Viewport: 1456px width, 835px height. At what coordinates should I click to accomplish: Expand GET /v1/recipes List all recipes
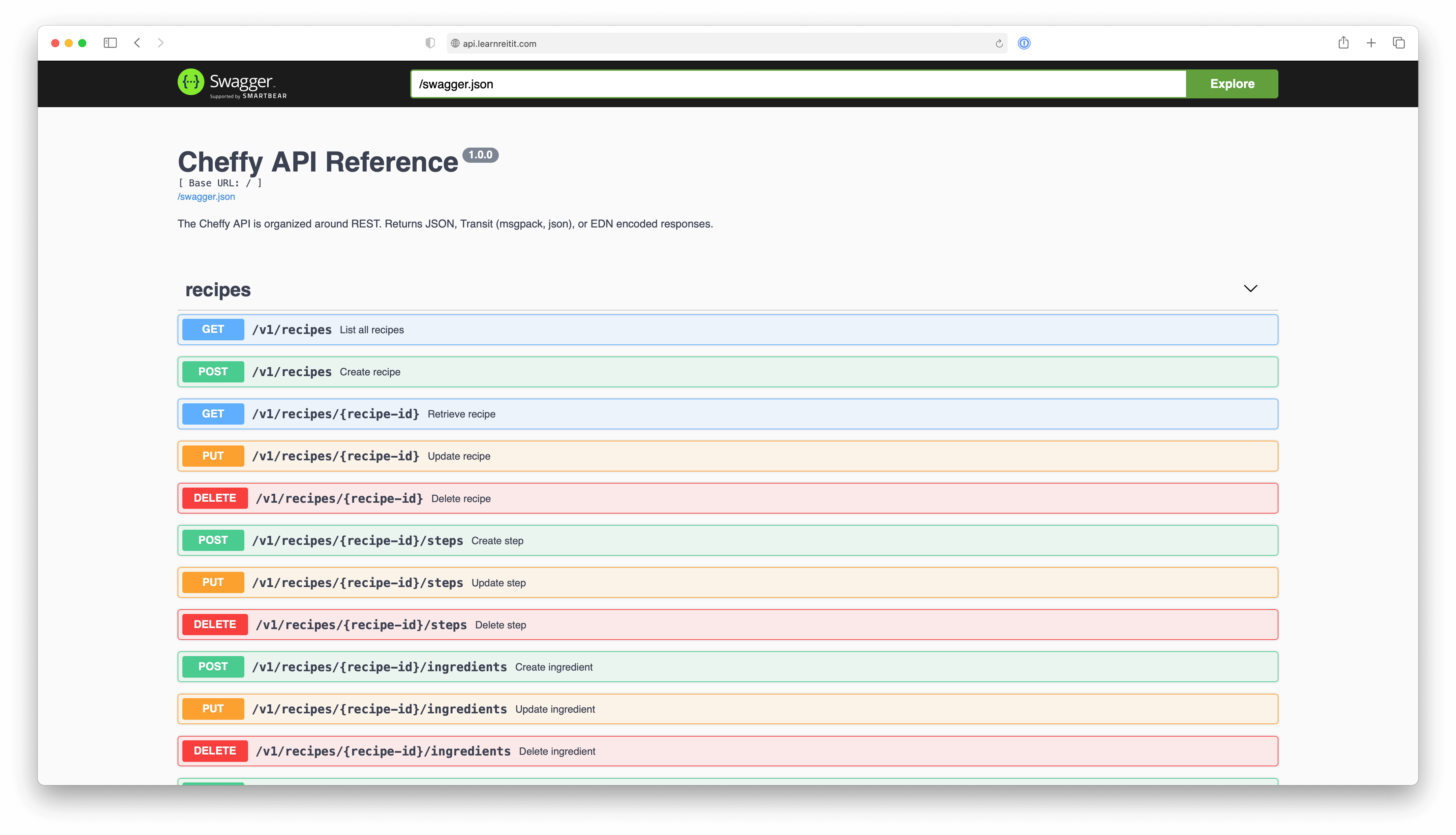tap(728, 330)
